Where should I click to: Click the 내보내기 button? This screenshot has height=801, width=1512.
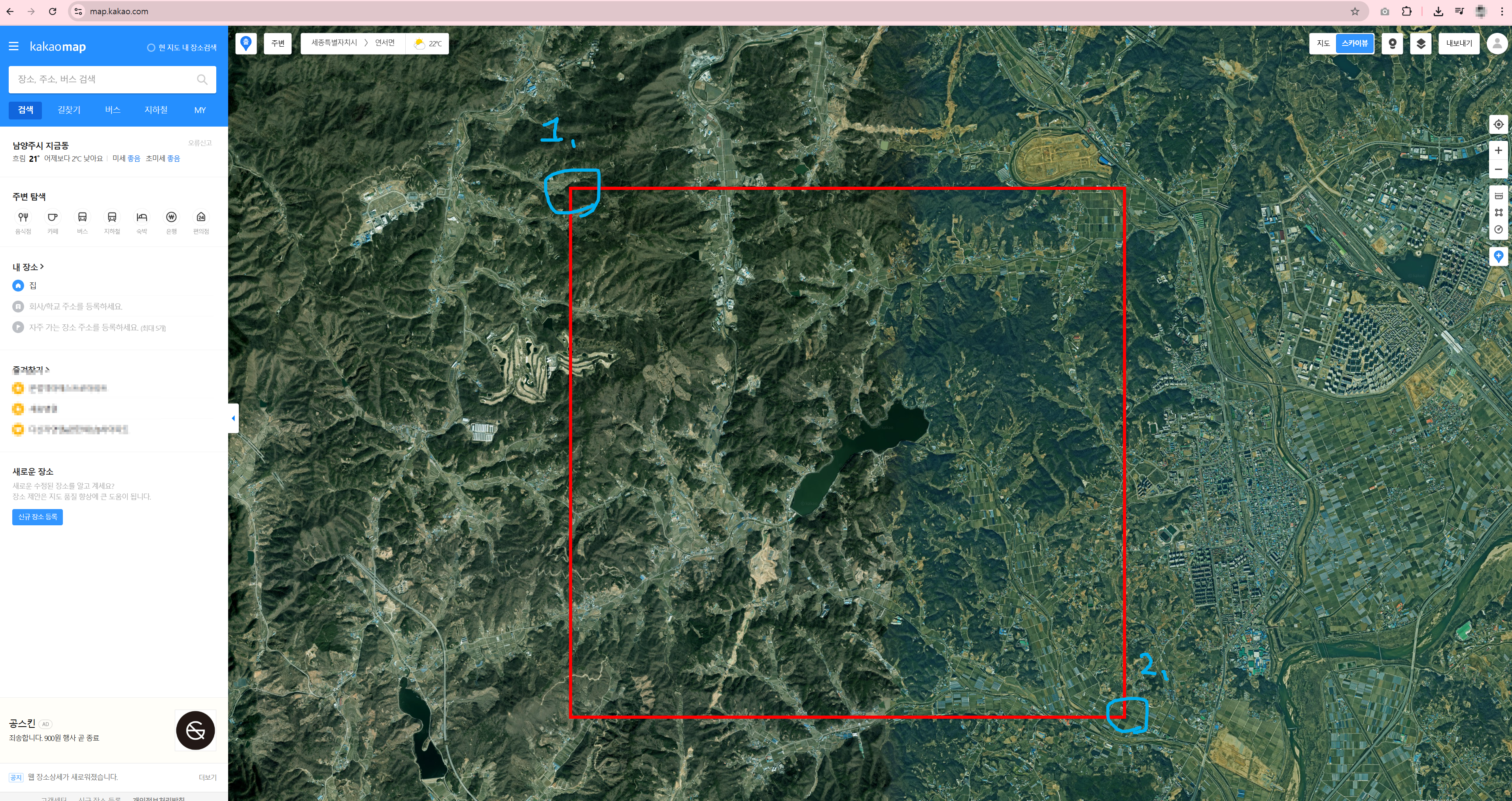1459,44
